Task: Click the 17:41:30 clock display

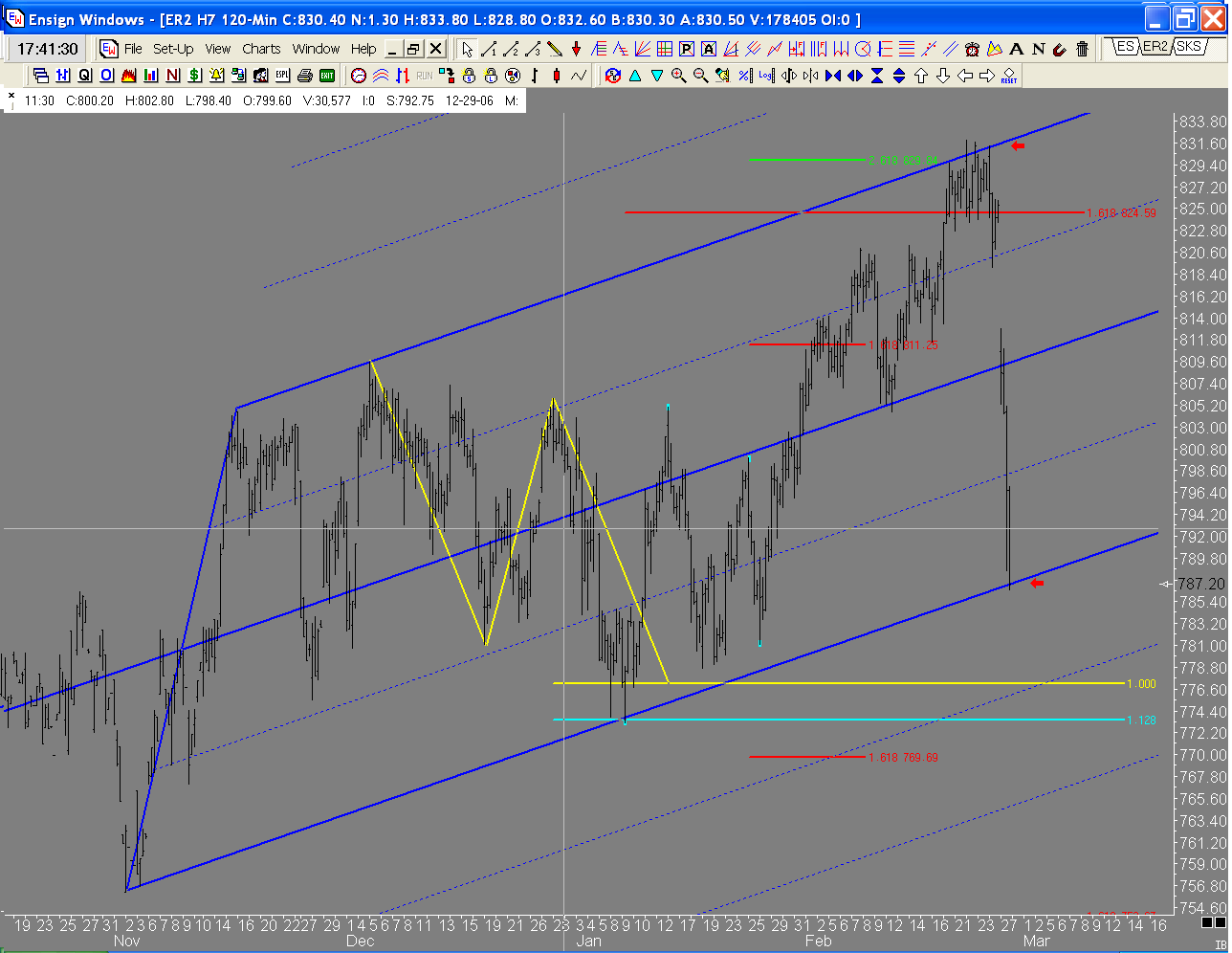Action: point(48,49)
